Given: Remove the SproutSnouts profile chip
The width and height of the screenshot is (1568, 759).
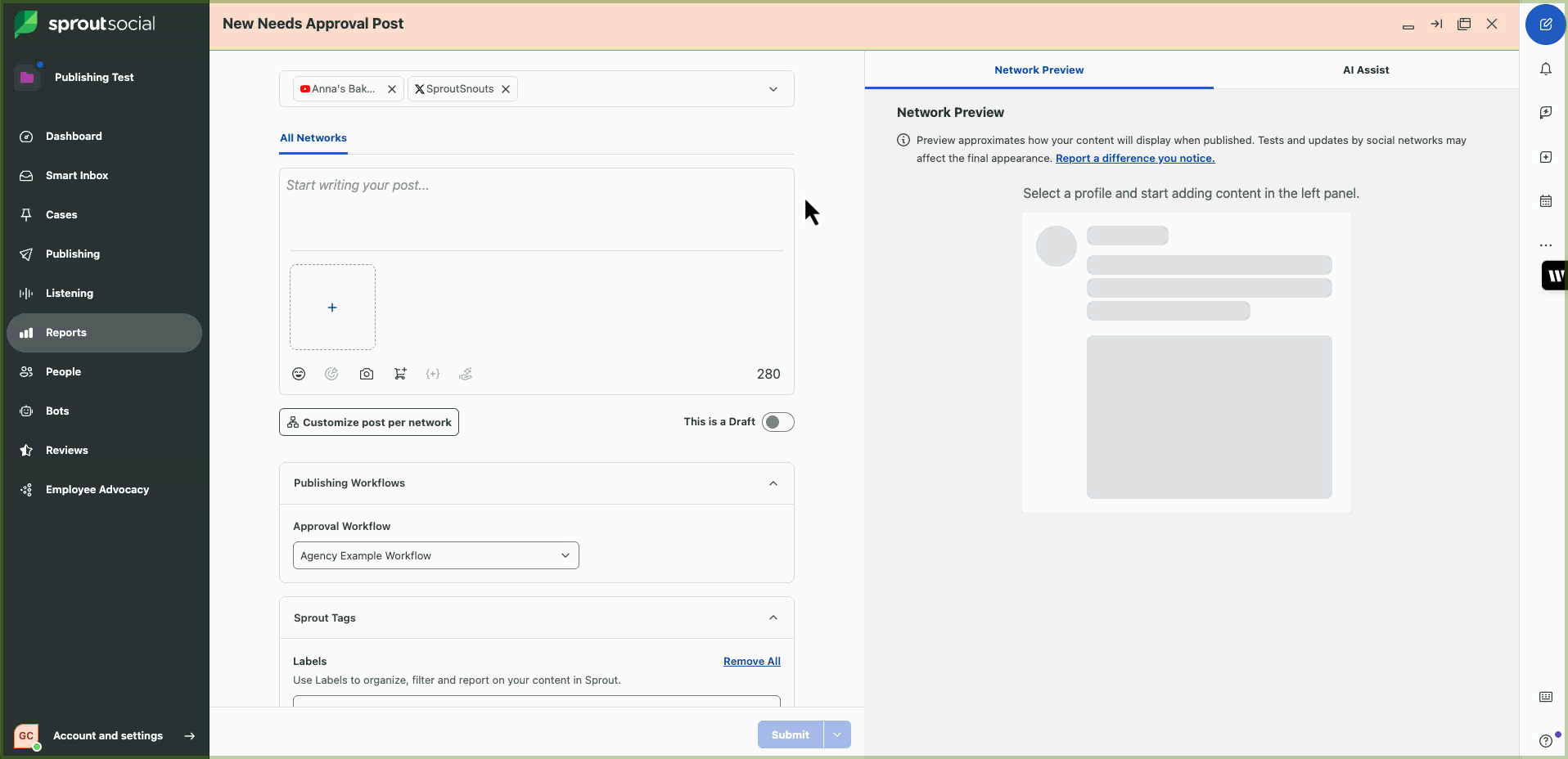Looking at the screenshot, I should tap(506, 89).
